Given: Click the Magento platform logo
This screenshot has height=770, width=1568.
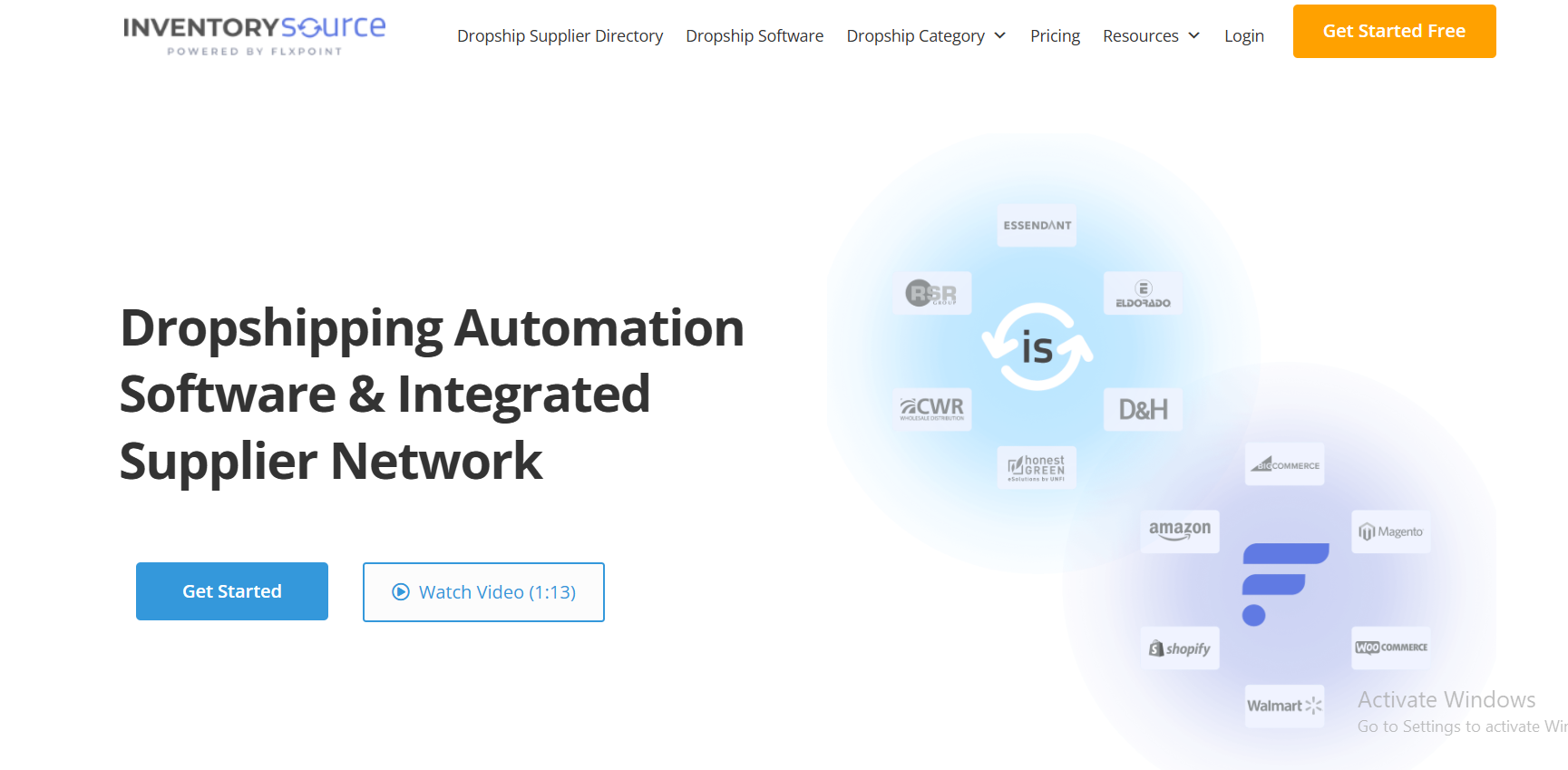Looking at the screenshot, I should click(1390, 531).
